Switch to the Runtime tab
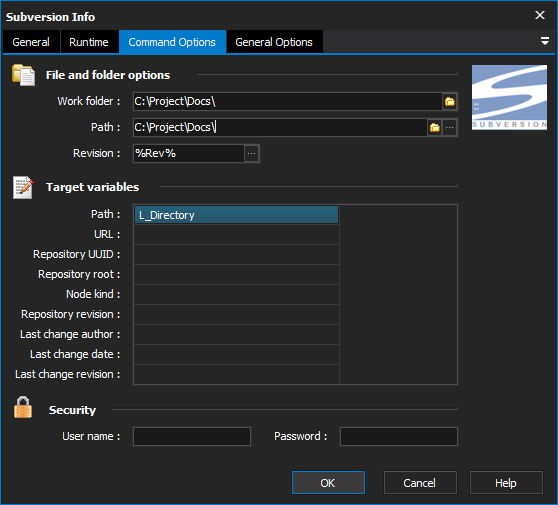Screen dimensions: 558x505 pyautogui.click(x=89, y=42)
